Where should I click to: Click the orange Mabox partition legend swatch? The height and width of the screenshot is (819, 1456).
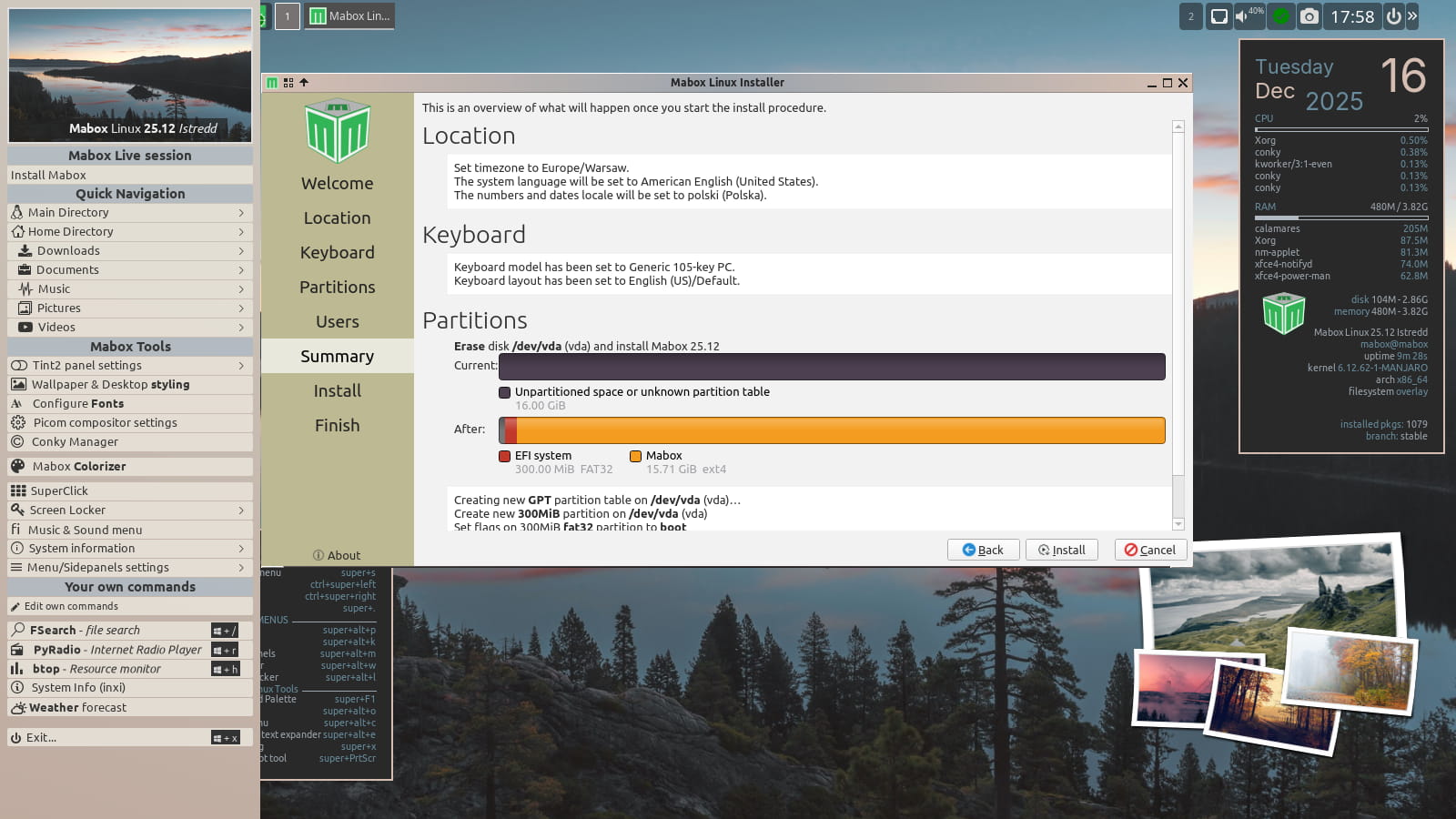(x=635, y=456)
